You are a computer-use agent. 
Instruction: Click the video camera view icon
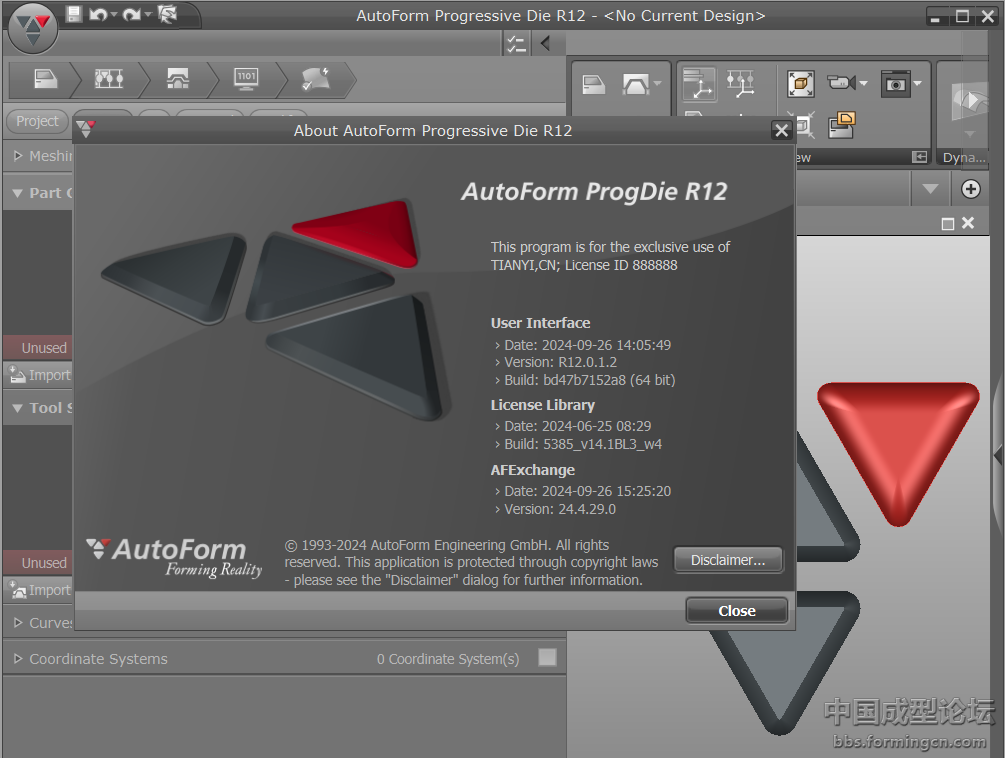coord(842,83)
